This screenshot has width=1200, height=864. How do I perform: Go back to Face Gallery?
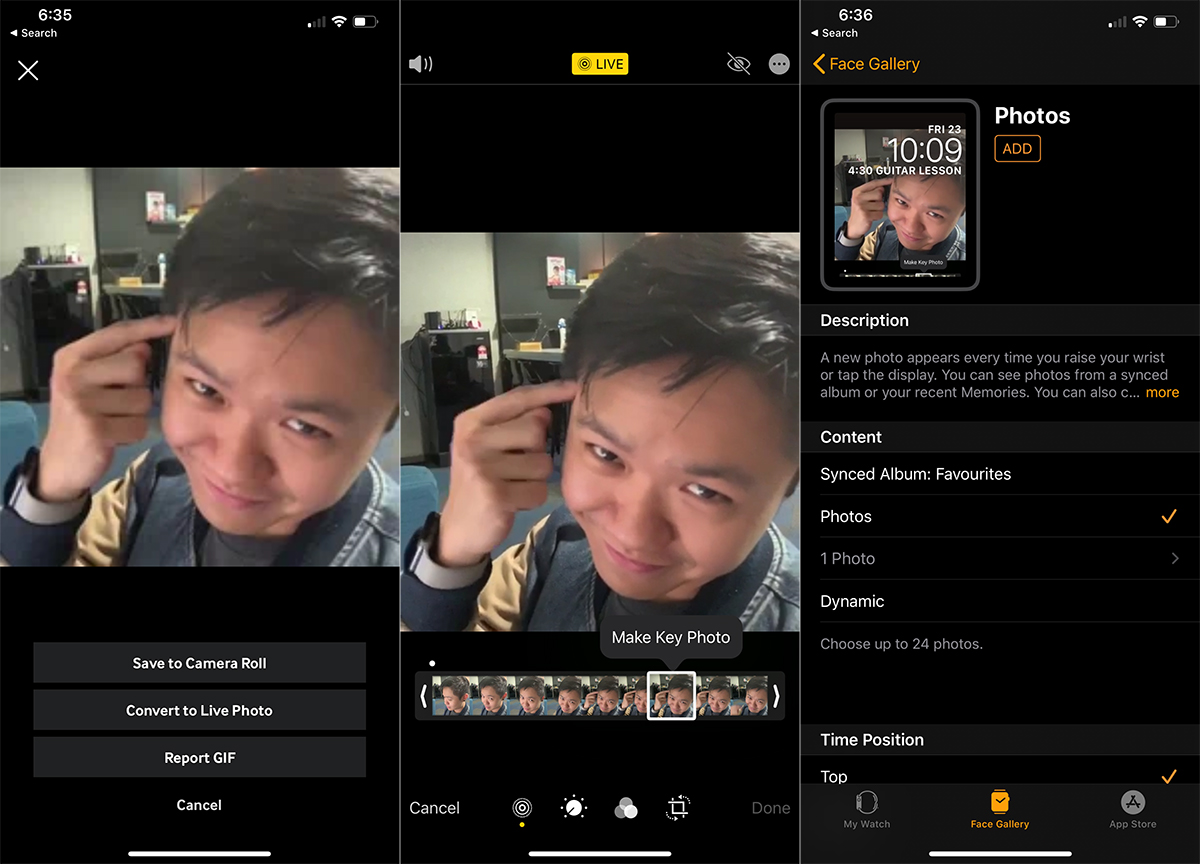coord(866,64)
